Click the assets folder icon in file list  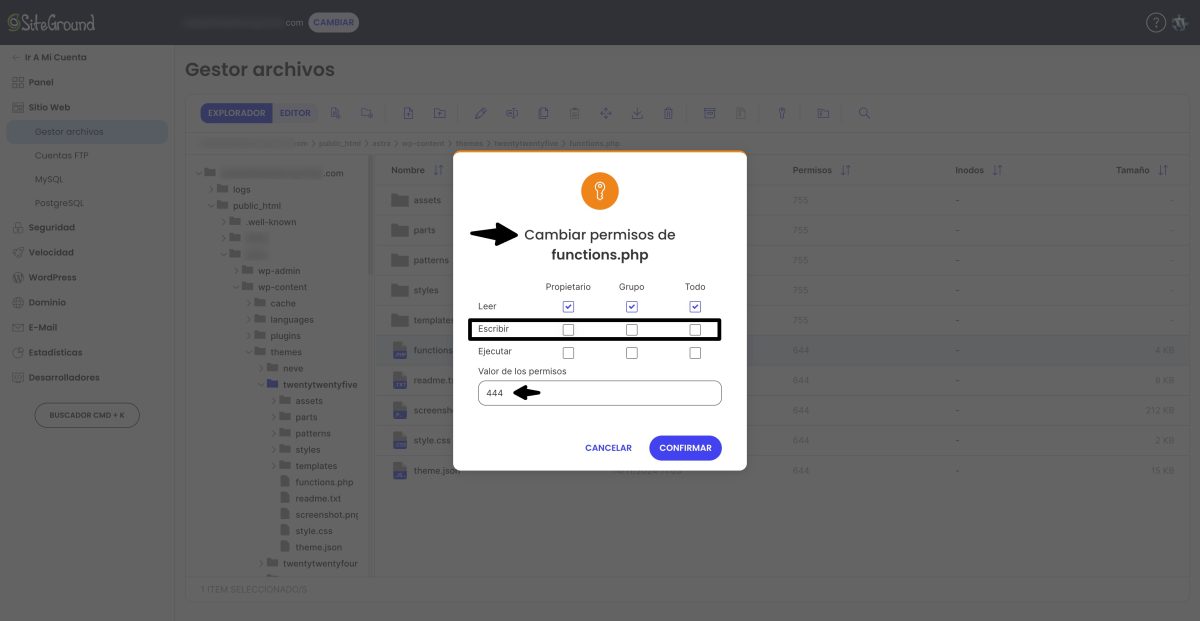click(400, 200)
